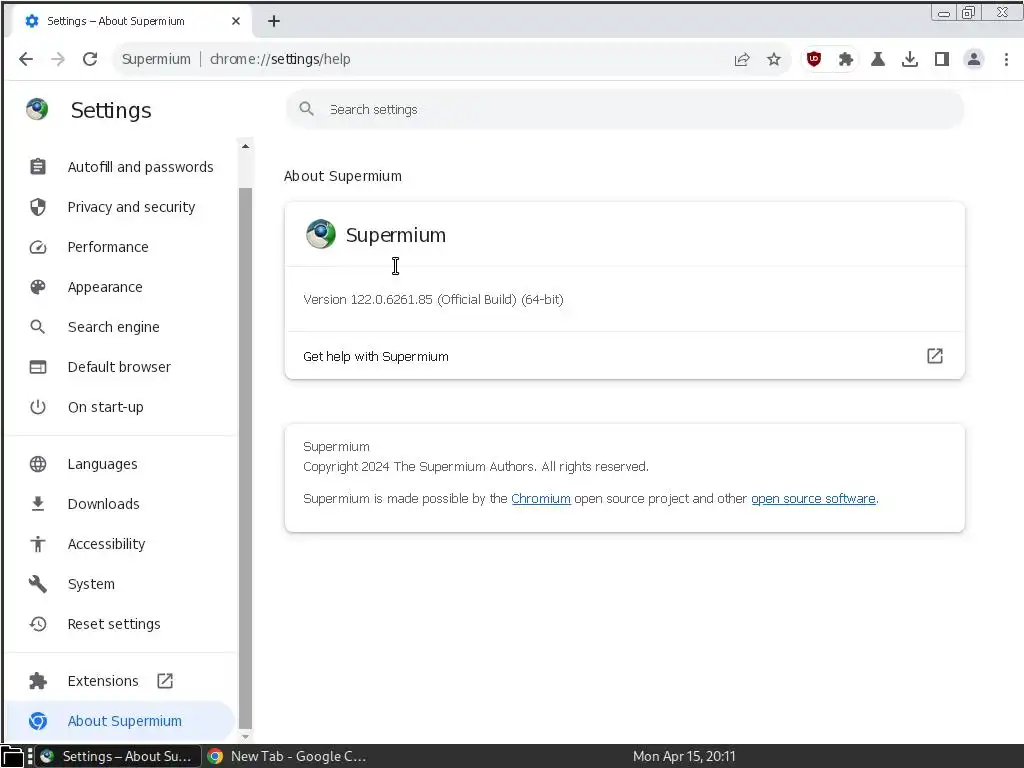This screenshot has height=768, width=1024.
Task: Click the Supermium logo beside Settings title
Action: (37, 109)
